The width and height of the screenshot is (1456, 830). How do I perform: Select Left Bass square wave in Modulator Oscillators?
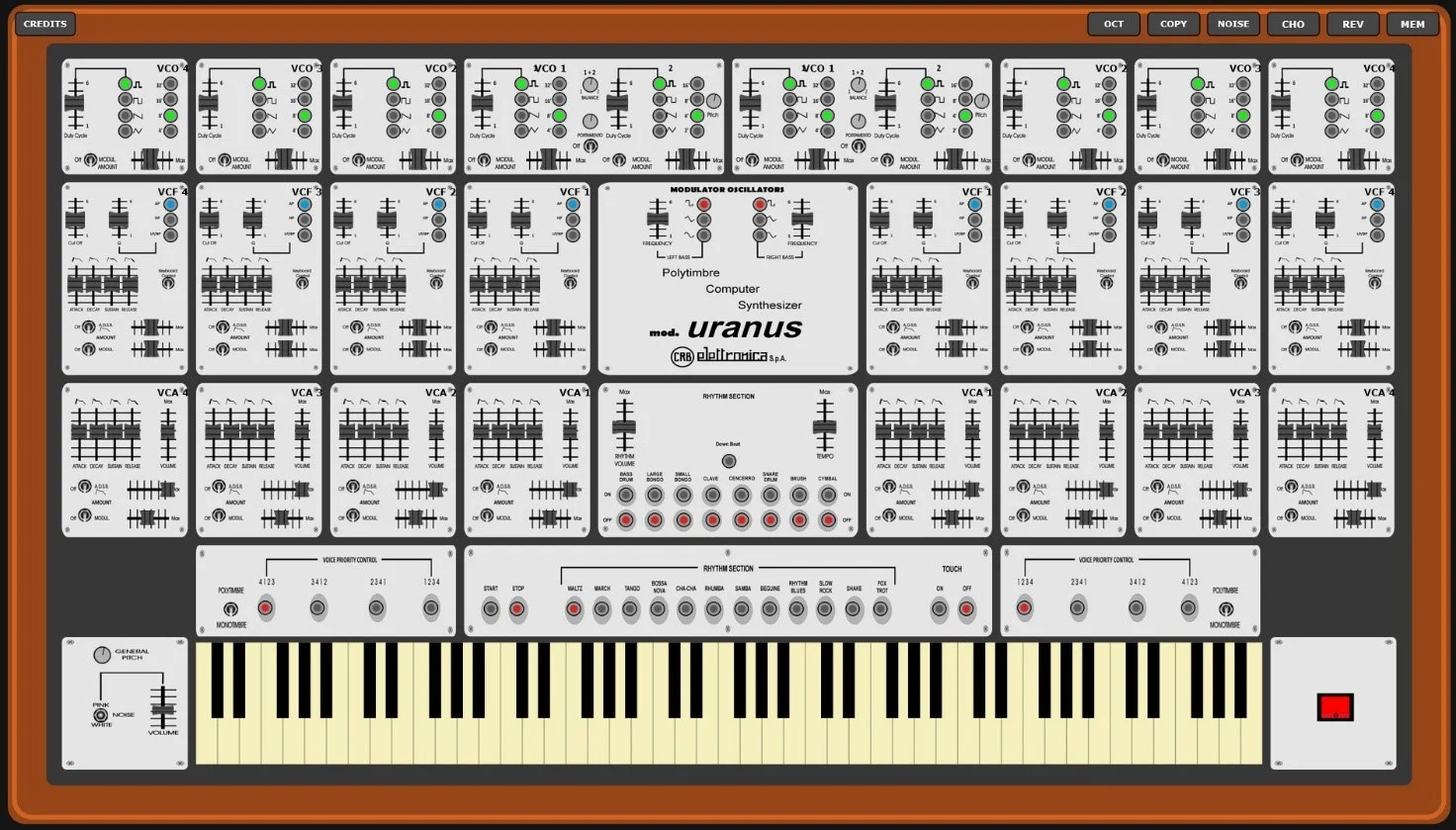coord(703,205)
